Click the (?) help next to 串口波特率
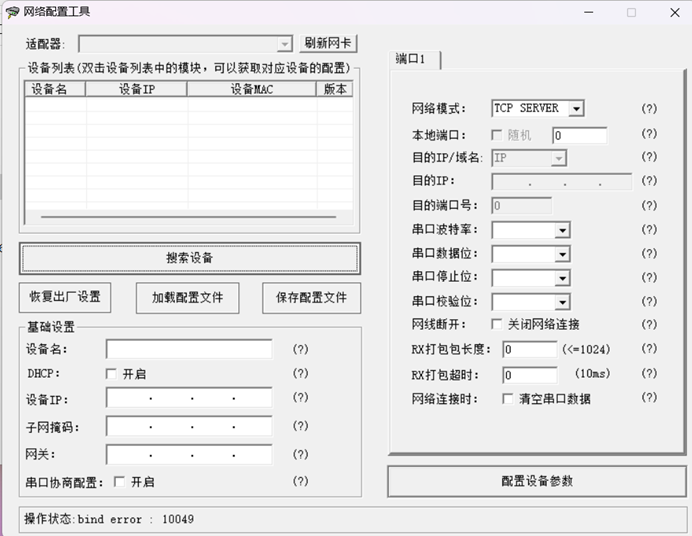The width and height of the screenshot is (692, 536). [x=649, y=230]
